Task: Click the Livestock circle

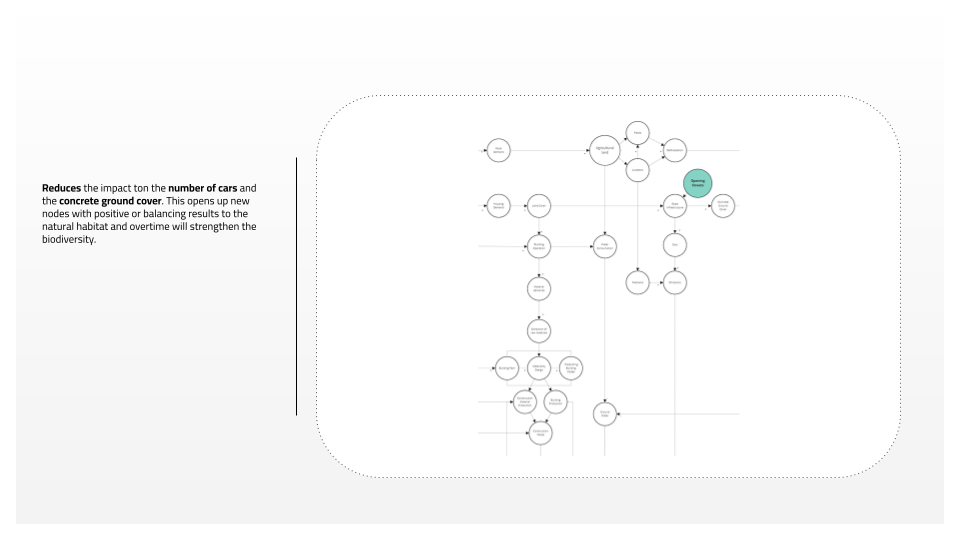Action: [x=638, y=170]
